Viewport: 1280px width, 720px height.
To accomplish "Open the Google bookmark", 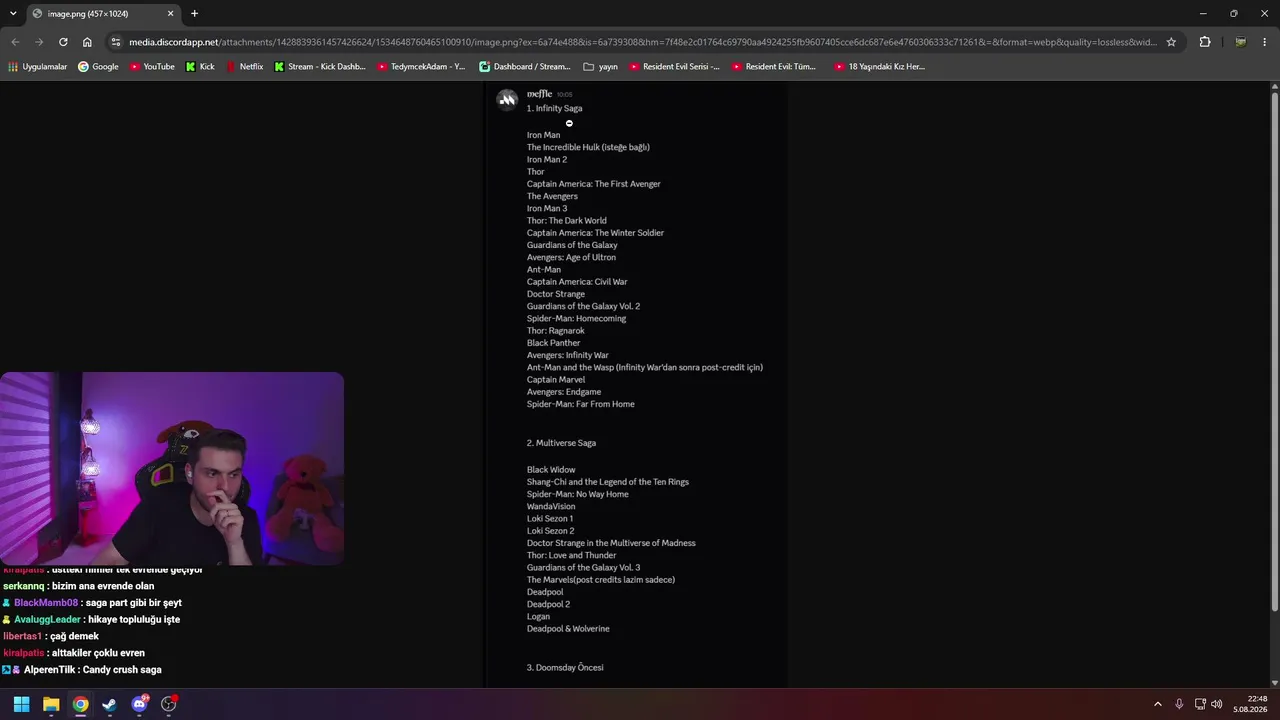I will [x=98, y=67].
